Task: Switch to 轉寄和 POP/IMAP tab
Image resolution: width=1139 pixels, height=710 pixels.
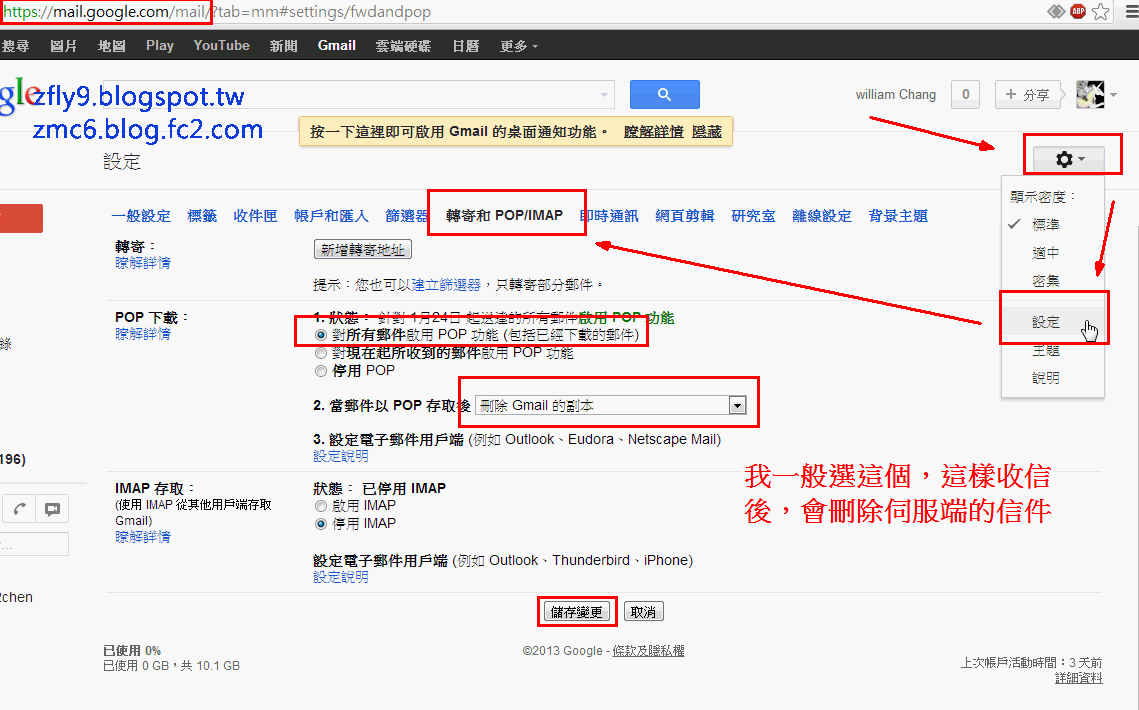Action: [x=505, y=216]
